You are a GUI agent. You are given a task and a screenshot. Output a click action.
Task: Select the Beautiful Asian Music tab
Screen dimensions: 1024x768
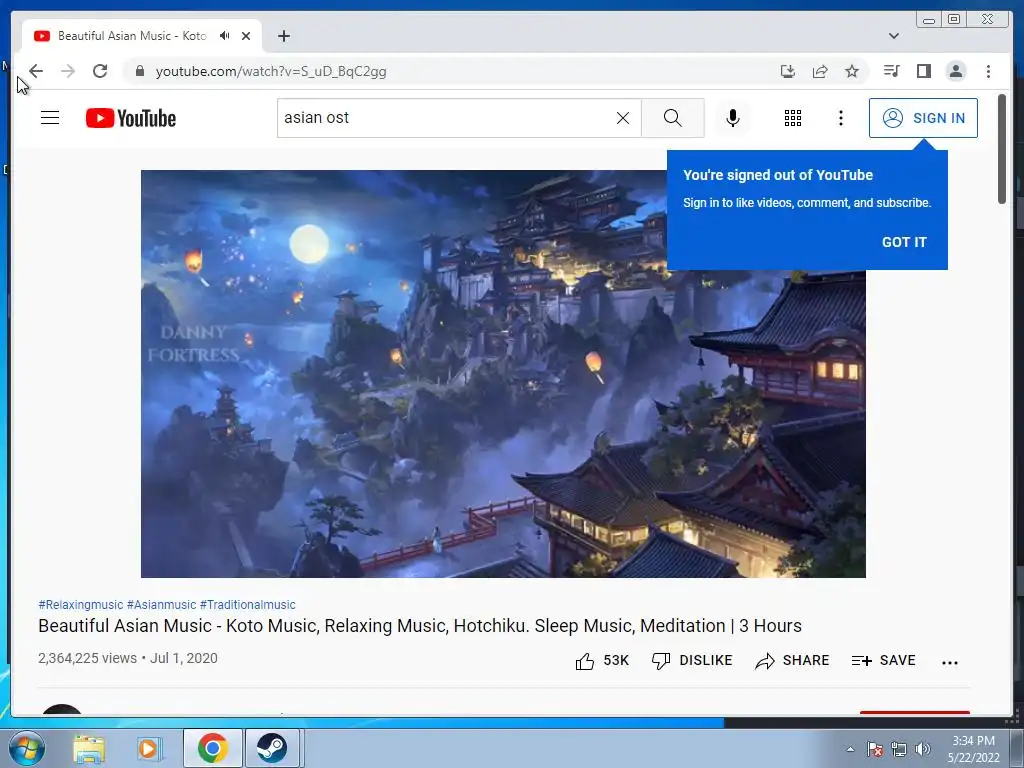pos(131,36)
